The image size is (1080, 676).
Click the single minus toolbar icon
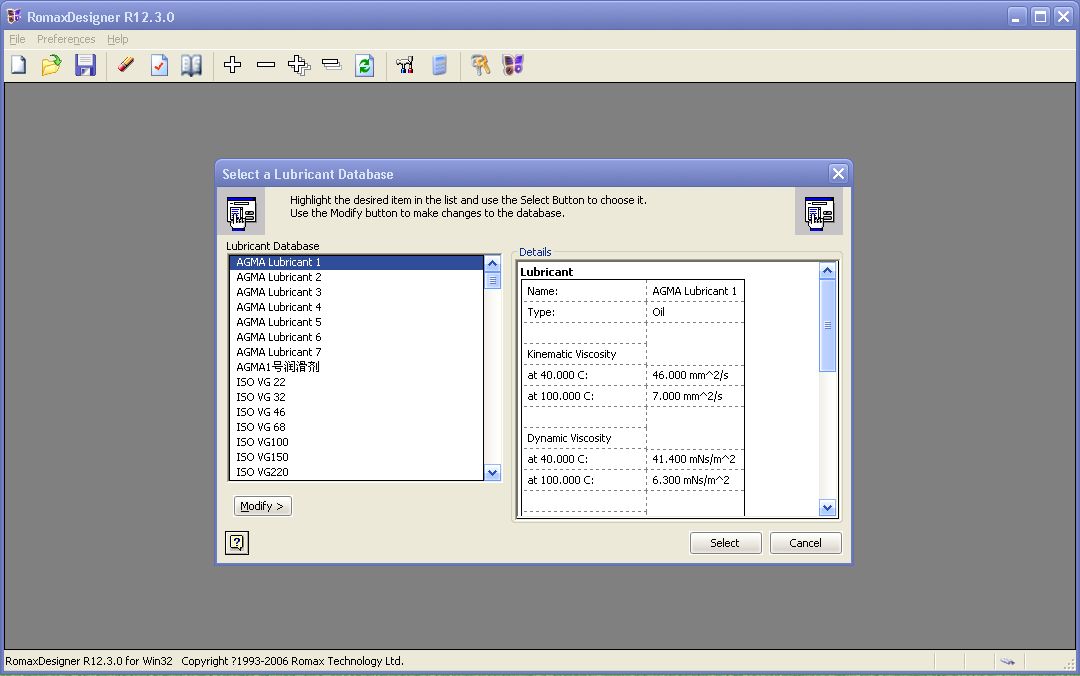click(x=266, y=65)
